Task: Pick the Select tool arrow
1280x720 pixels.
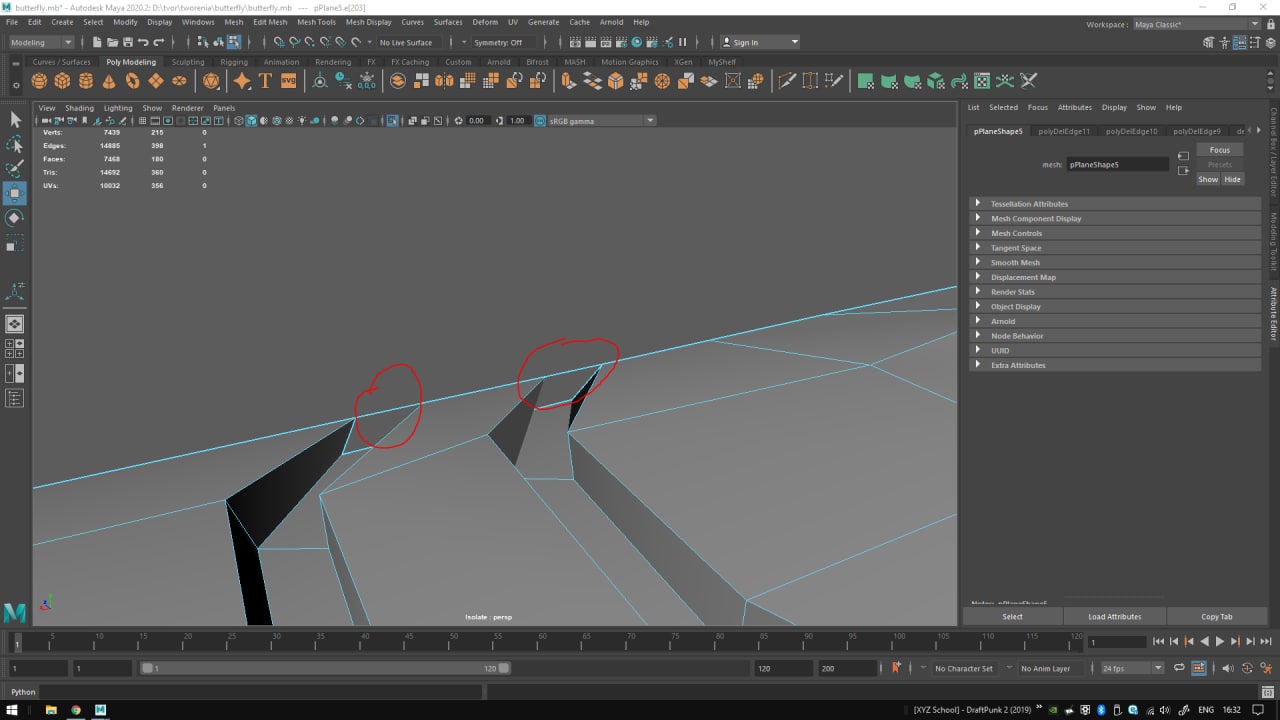Action: [15, 119]
